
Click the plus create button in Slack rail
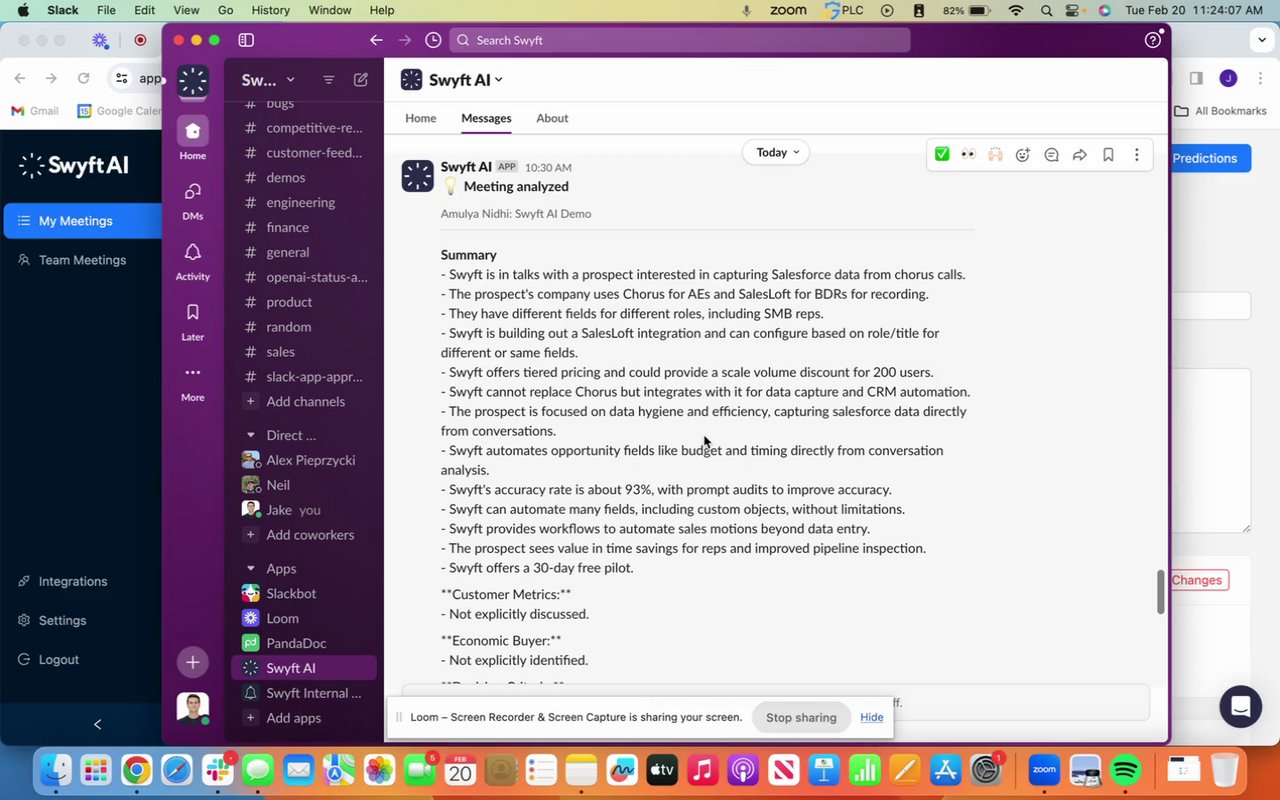coord(193,662)
